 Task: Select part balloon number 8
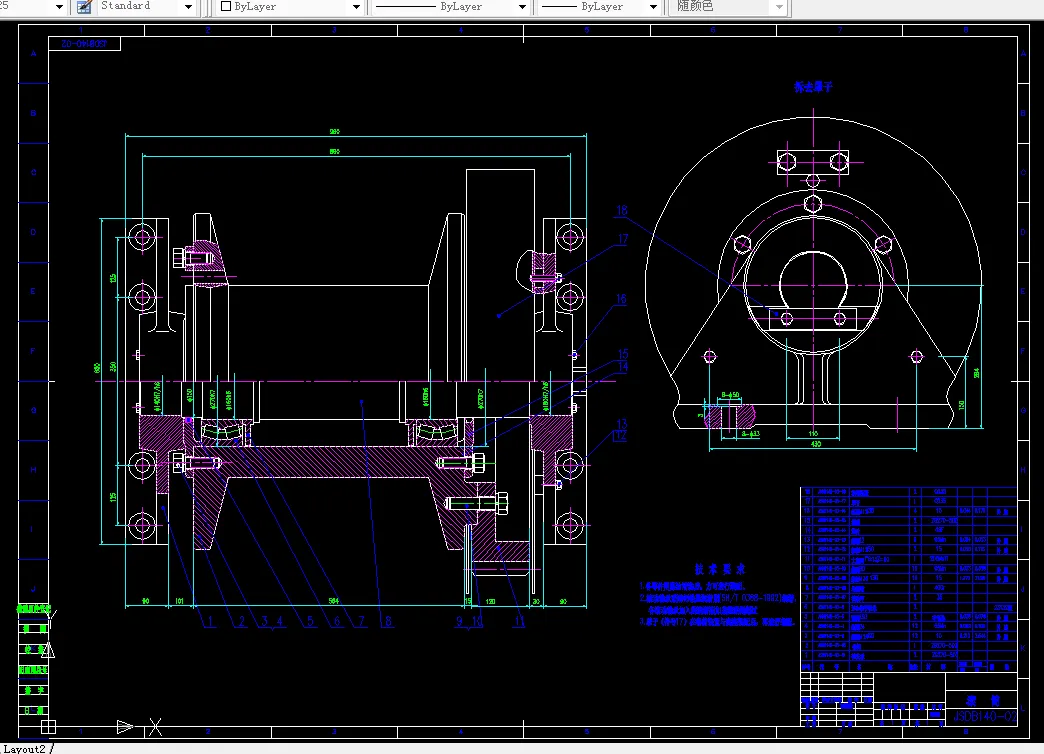point(388,621)
